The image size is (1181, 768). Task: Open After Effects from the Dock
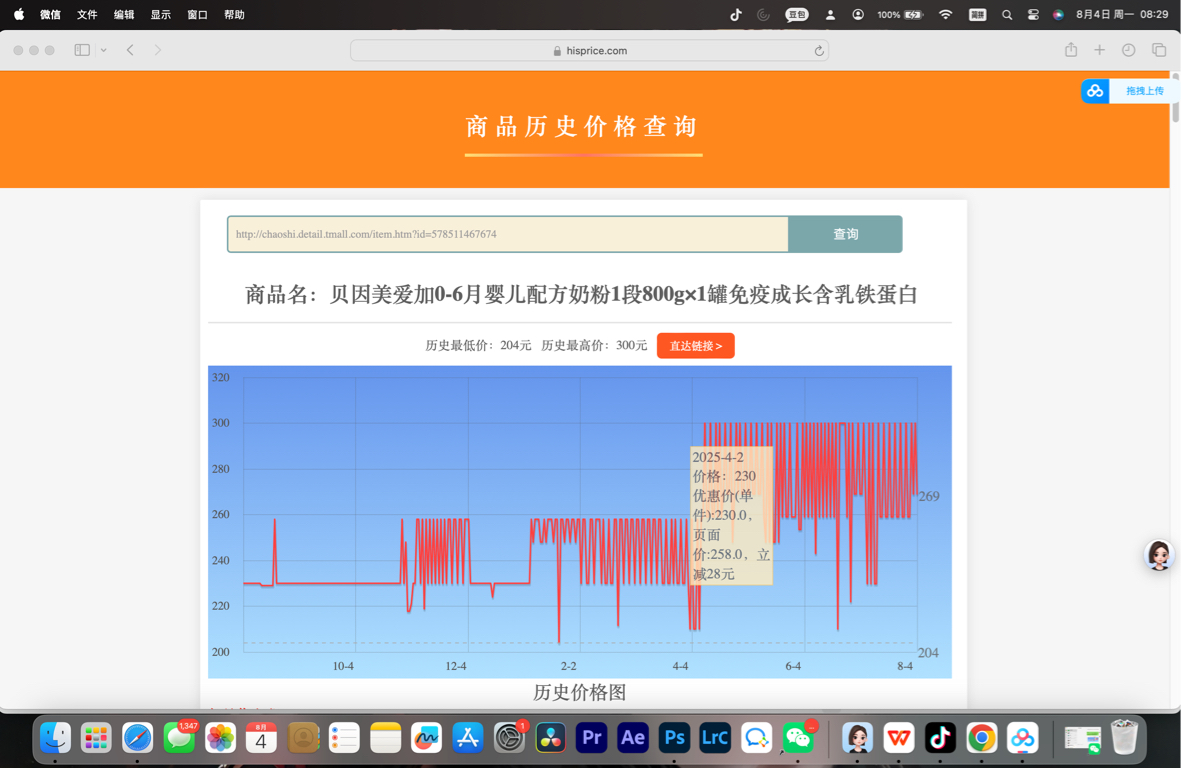coord(633,738)
